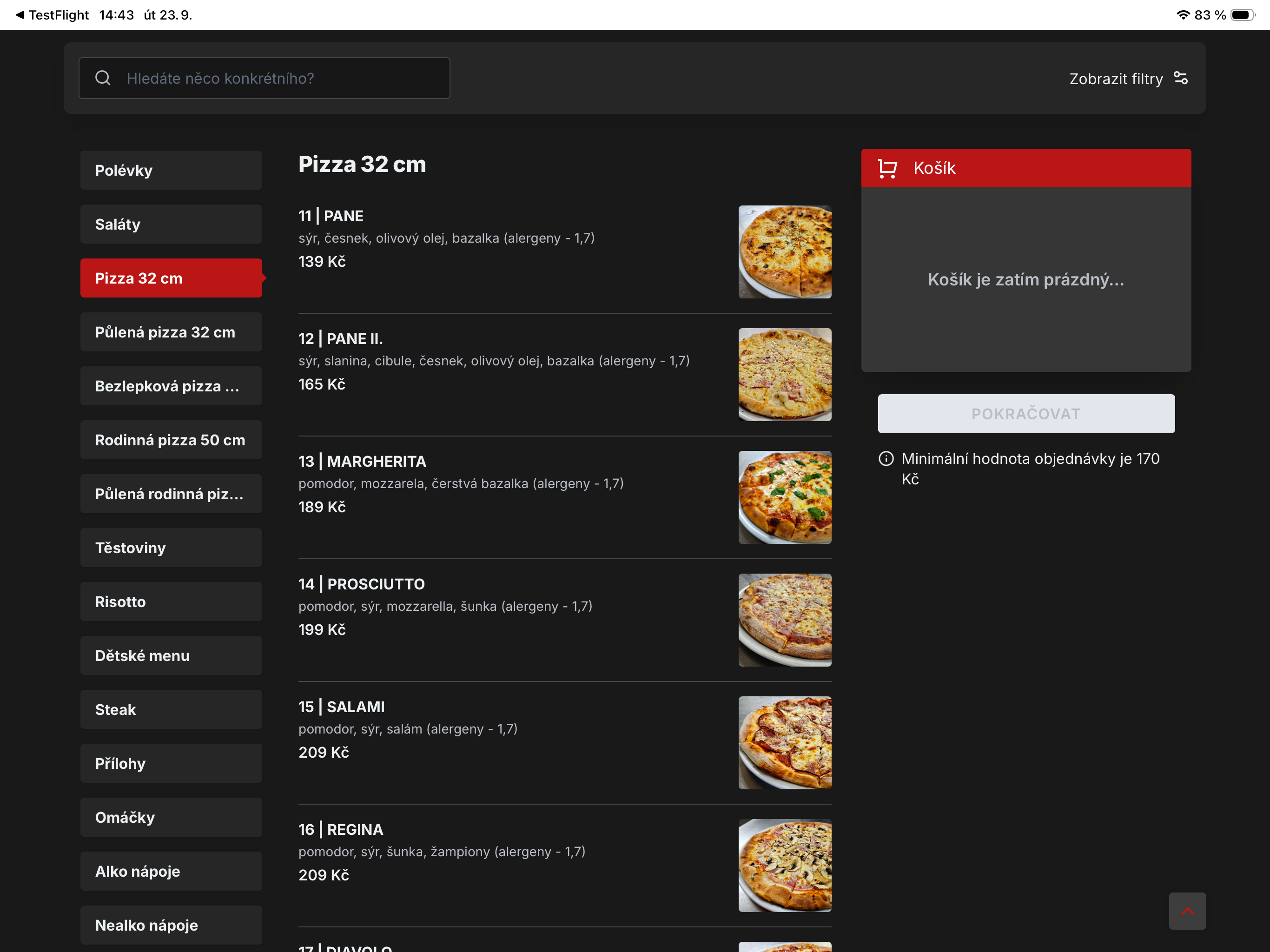Tap the battery status icon

click(1243, 15)
